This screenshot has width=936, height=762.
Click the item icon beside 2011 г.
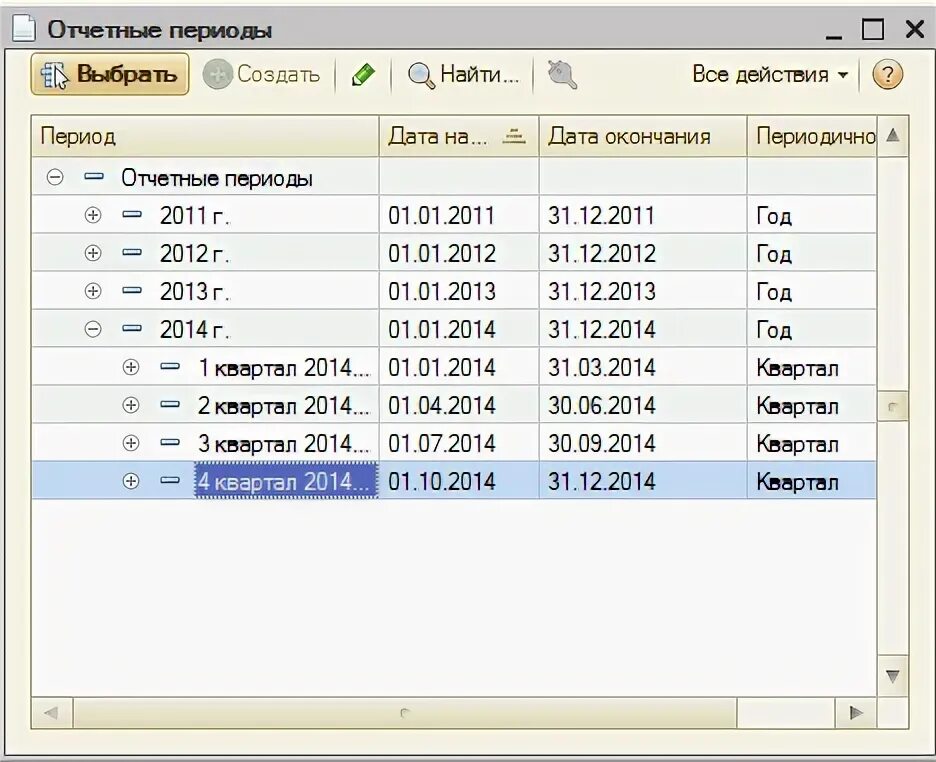pos(132,214)
